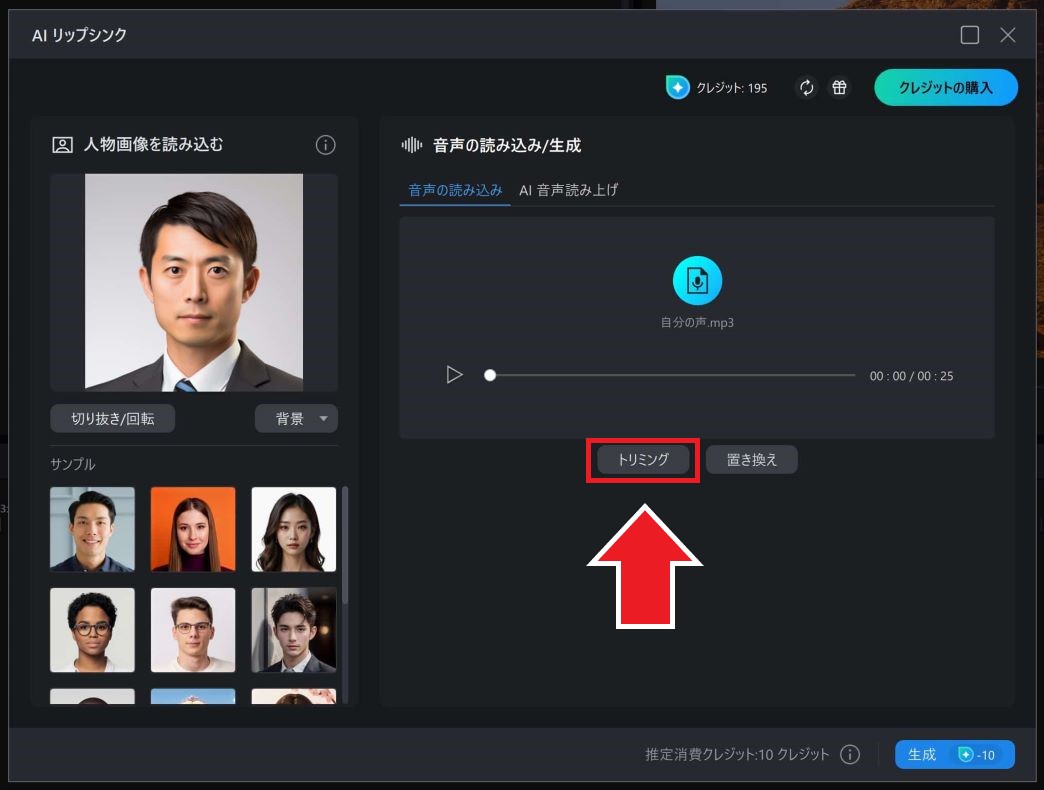This screenshot has width=1044, height=790.
Task: Click the クレジットの購入 button
Action: click(x=945, y=87)
